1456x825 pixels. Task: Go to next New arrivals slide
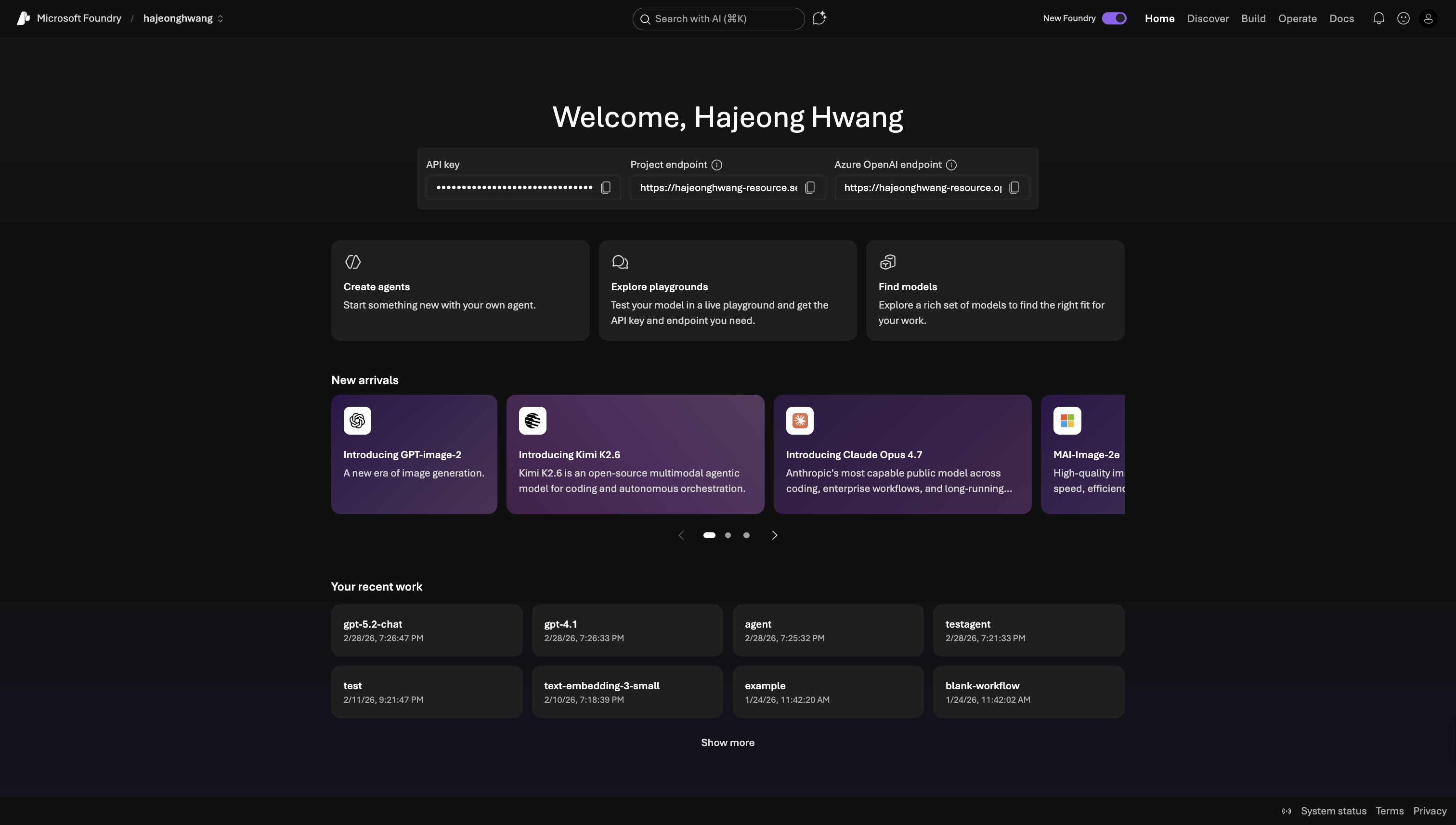coord(774,535)
